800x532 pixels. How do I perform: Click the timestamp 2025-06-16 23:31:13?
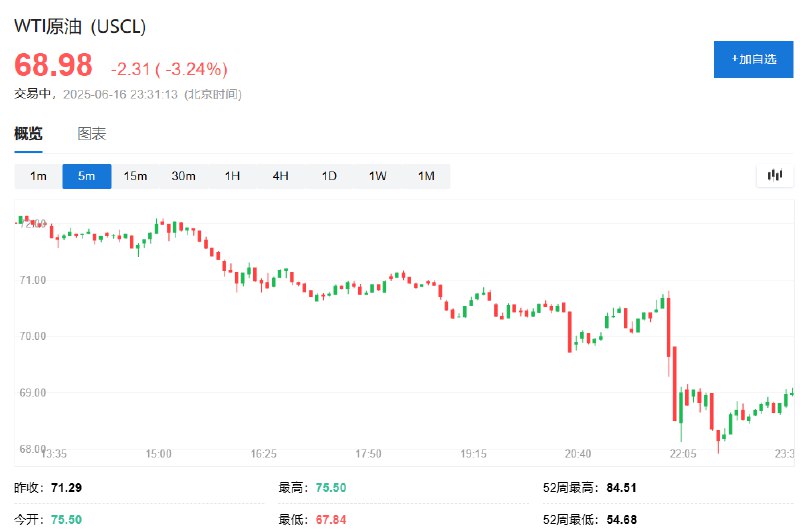(120, 94)
